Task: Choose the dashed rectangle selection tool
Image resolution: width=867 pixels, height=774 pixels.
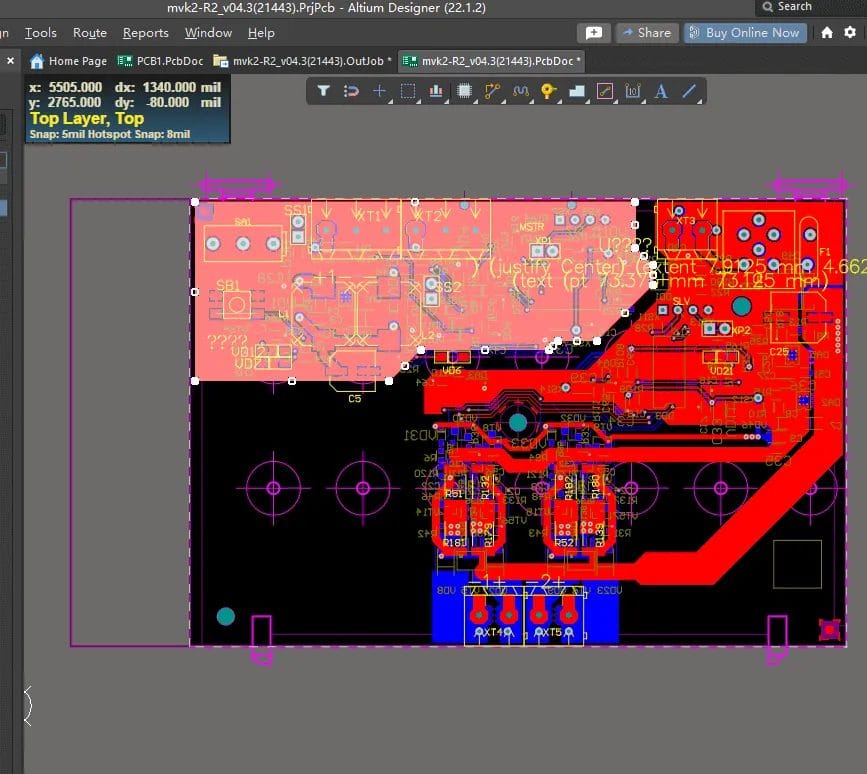Action: 408,91
